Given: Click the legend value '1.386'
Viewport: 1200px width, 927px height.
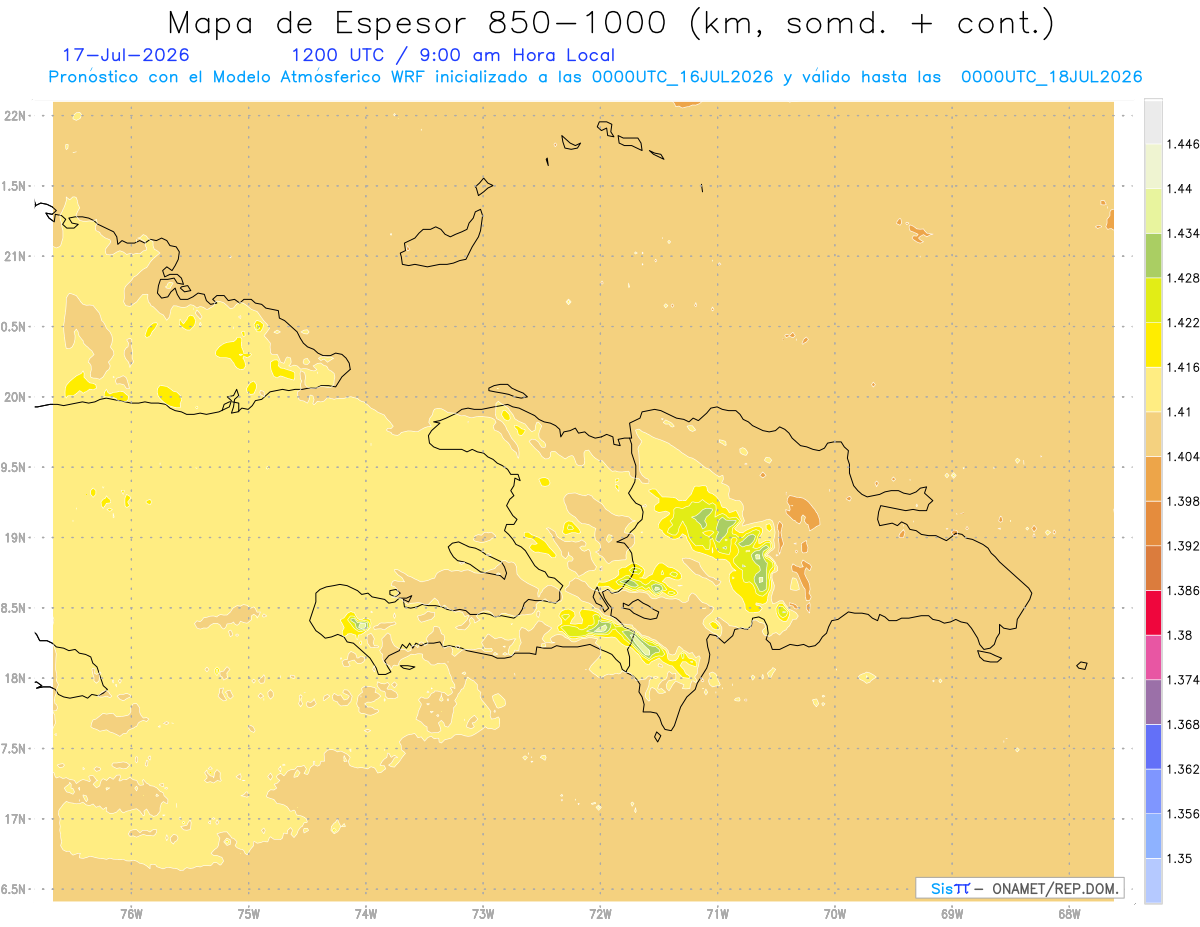Looking at the screenshot, I should pos(1183,590).
